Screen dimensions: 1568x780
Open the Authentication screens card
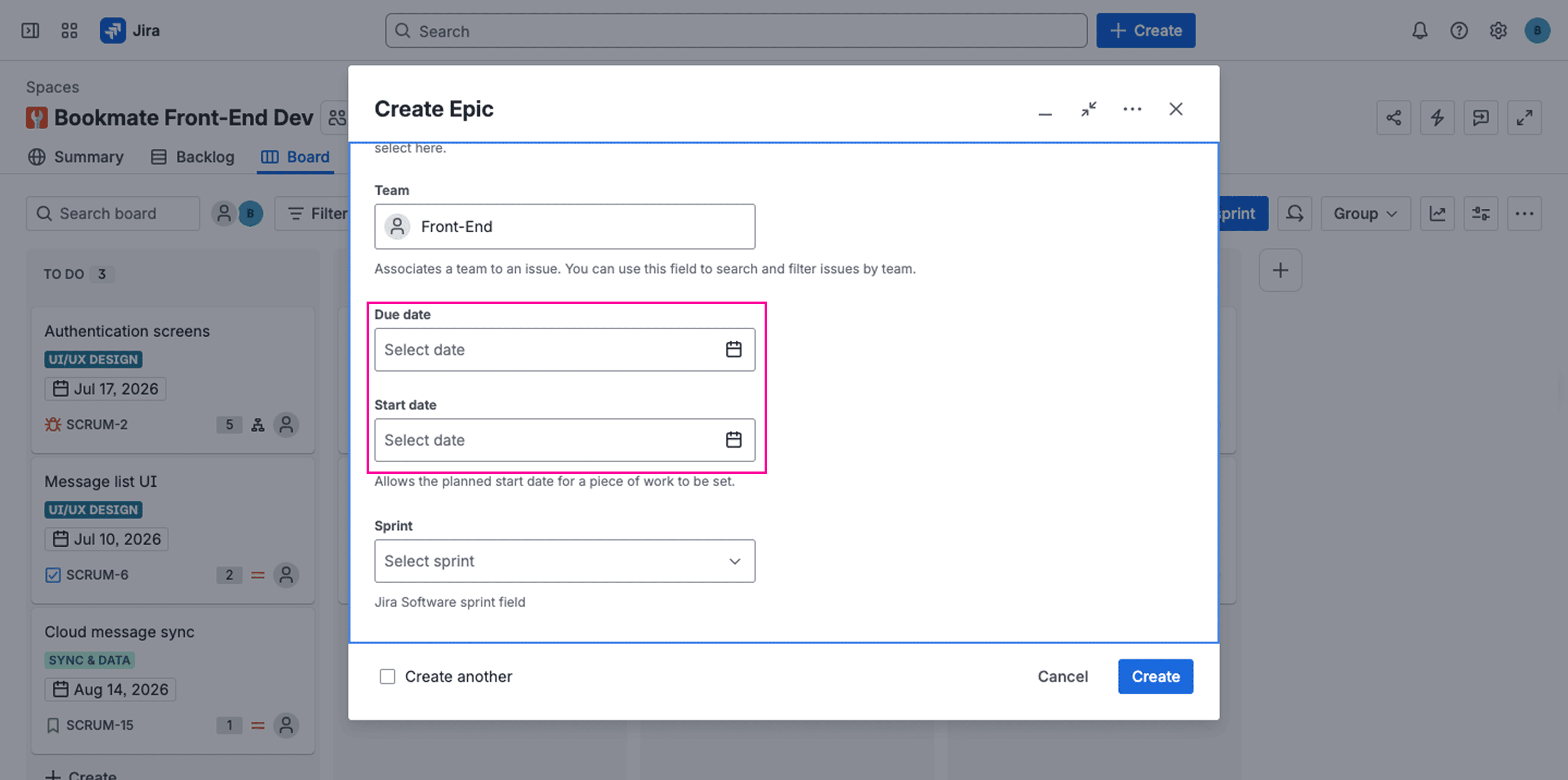[x=173, y=380]
